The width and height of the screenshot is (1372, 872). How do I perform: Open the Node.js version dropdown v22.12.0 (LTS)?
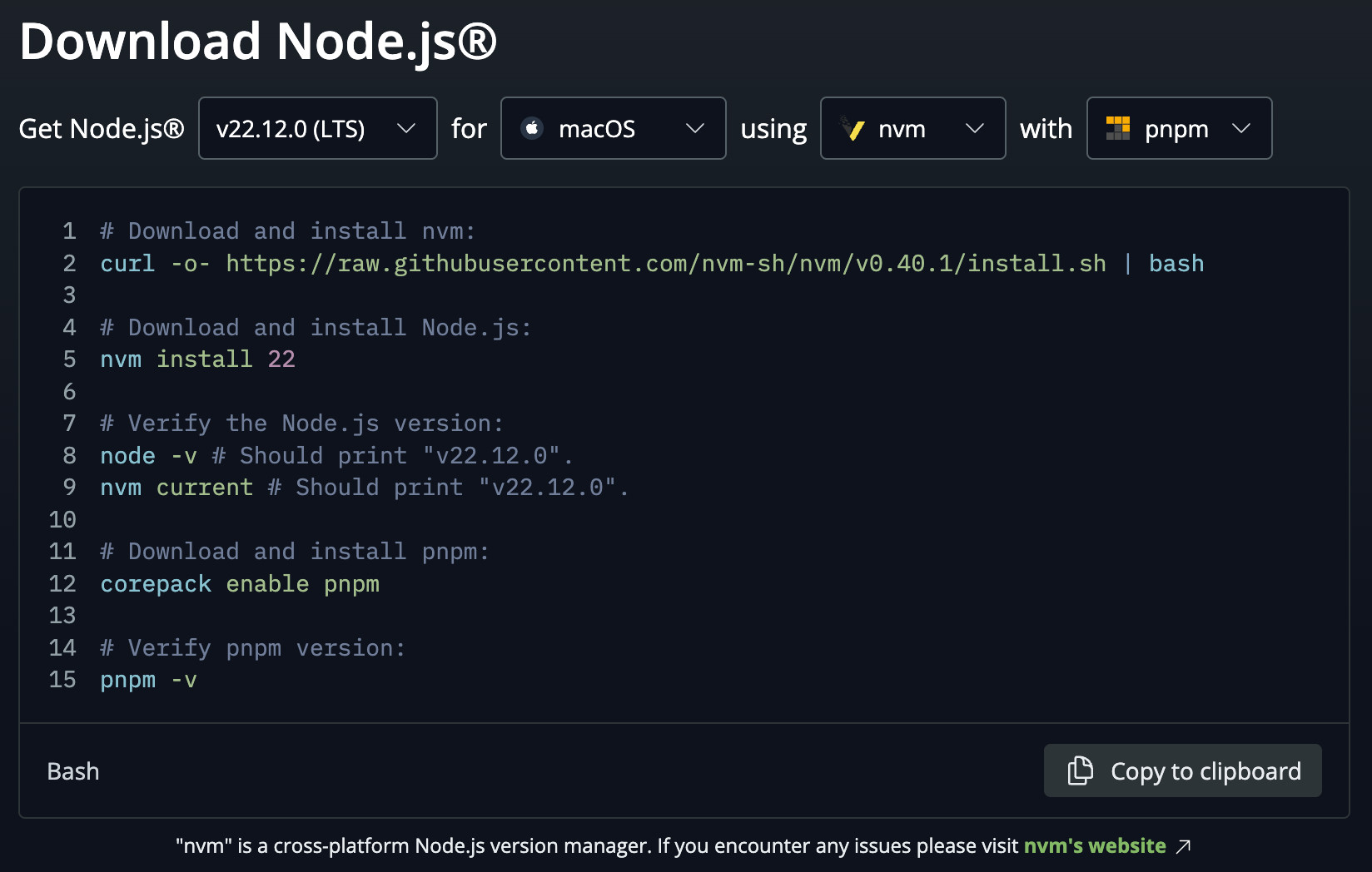pos(317,128)
